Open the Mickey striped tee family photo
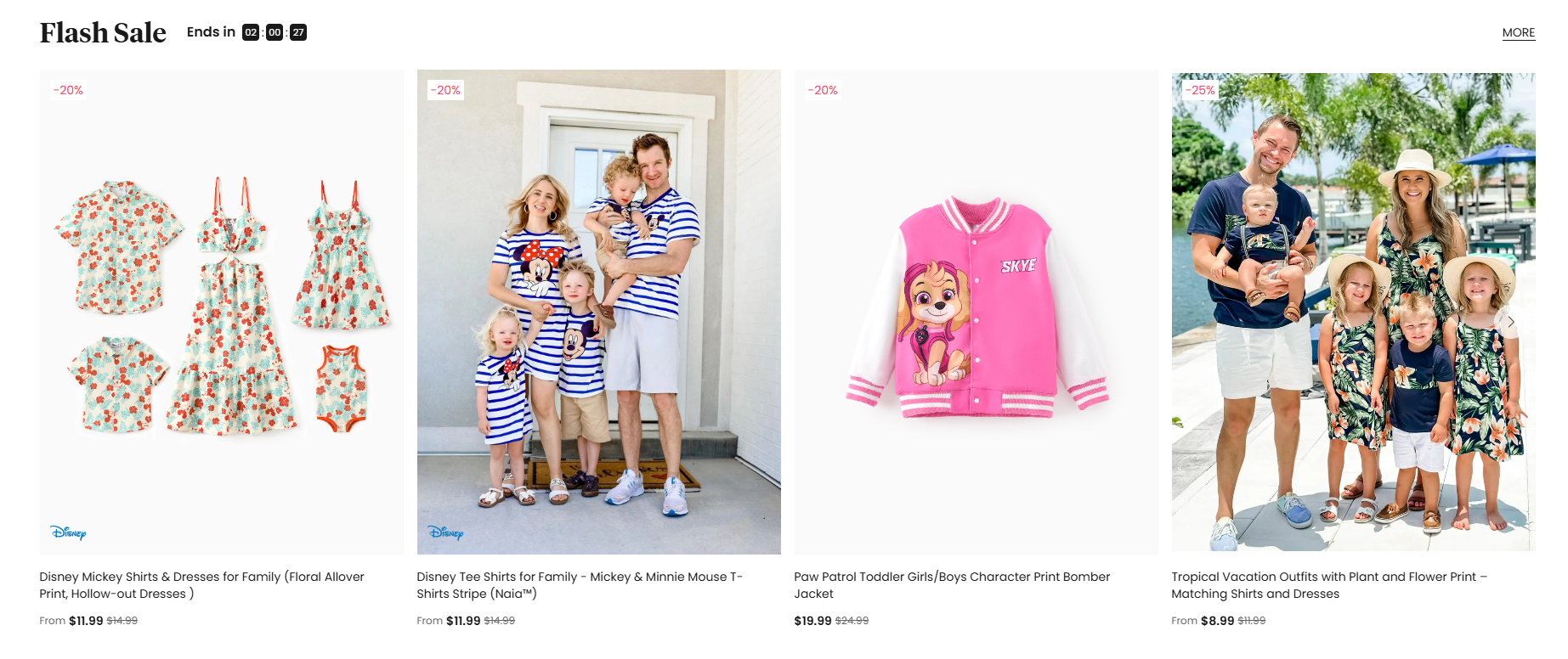This screenshot has height=659, width=1568. click(598, 312)
